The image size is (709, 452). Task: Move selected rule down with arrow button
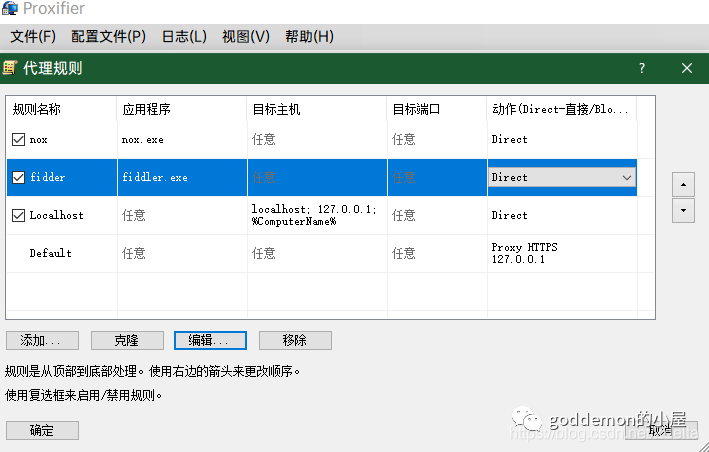click(683, 211)
